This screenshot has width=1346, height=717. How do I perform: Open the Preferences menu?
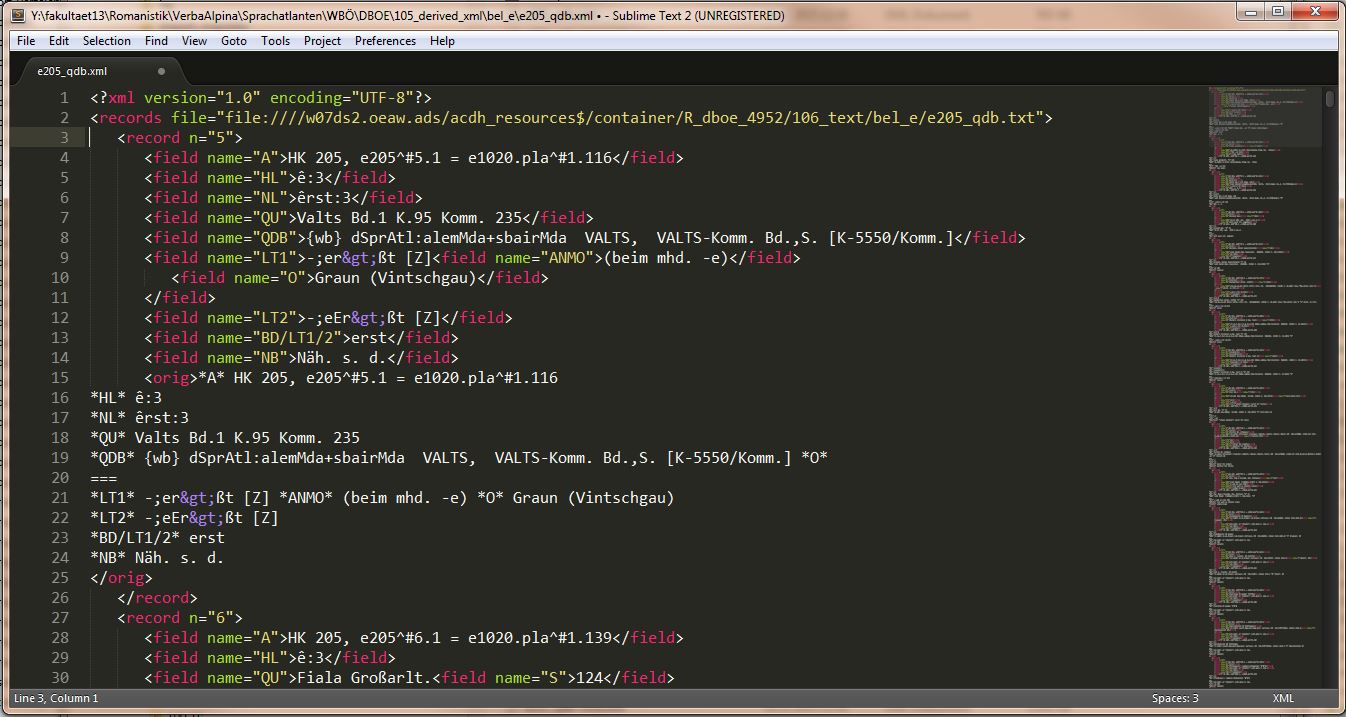click(x=385, y=41)
